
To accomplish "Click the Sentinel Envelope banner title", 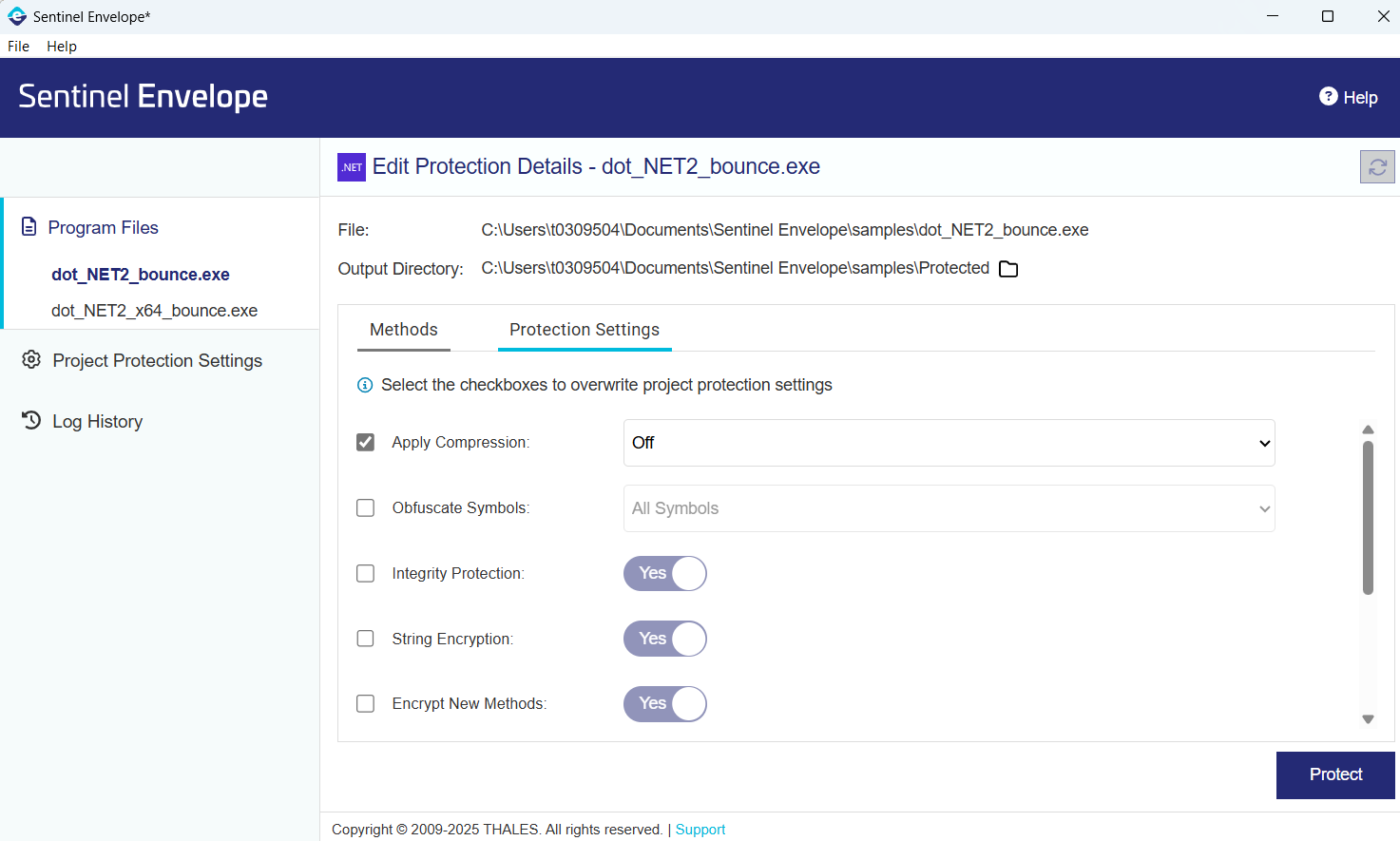I will (x=143, y=96).
